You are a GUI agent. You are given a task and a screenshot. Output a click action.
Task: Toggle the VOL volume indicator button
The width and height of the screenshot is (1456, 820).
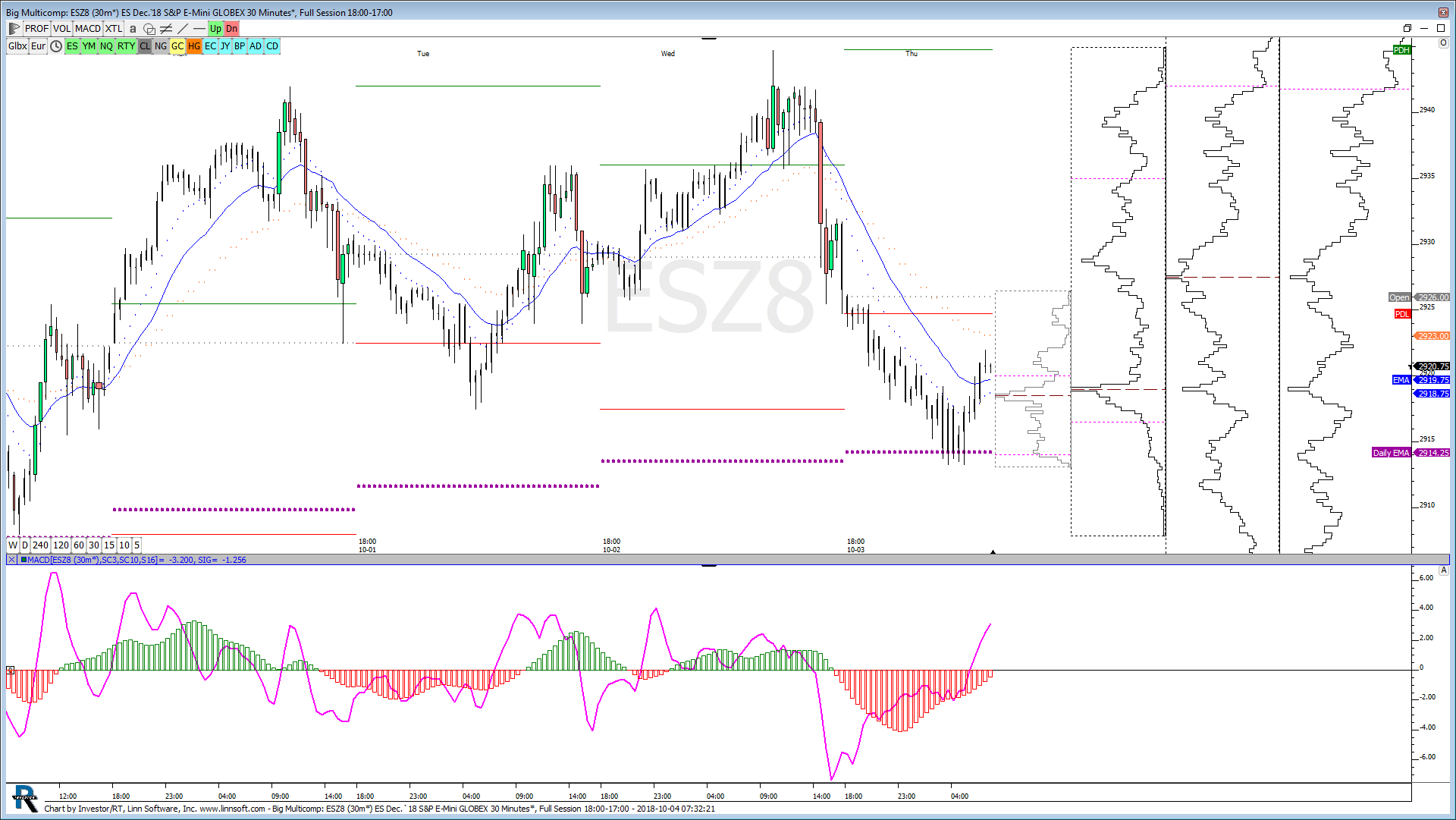[x=62, y=29]
